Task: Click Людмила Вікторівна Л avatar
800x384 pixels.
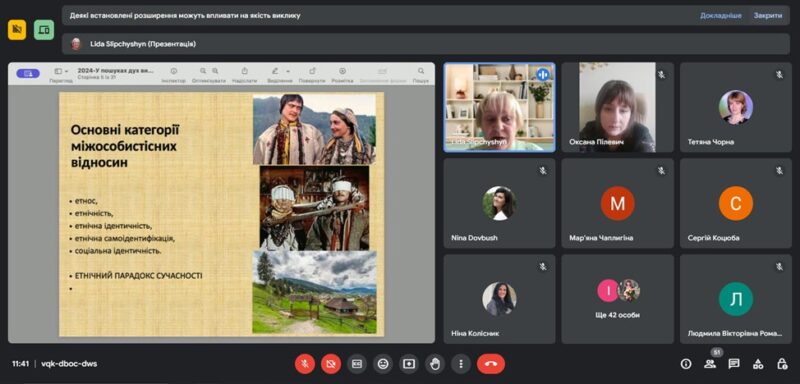Action: click(736, 299)
